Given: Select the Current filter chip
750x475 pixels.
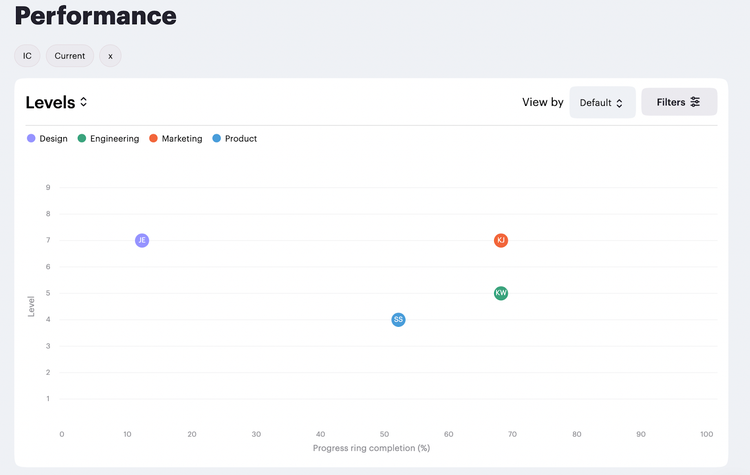Looking at the screenshot, I should pos(70,56).
